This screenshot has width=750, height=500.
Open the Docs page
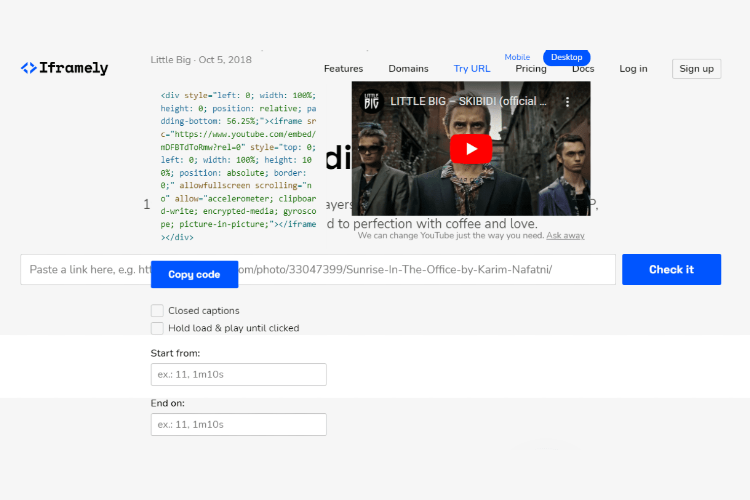pos(583,68)
